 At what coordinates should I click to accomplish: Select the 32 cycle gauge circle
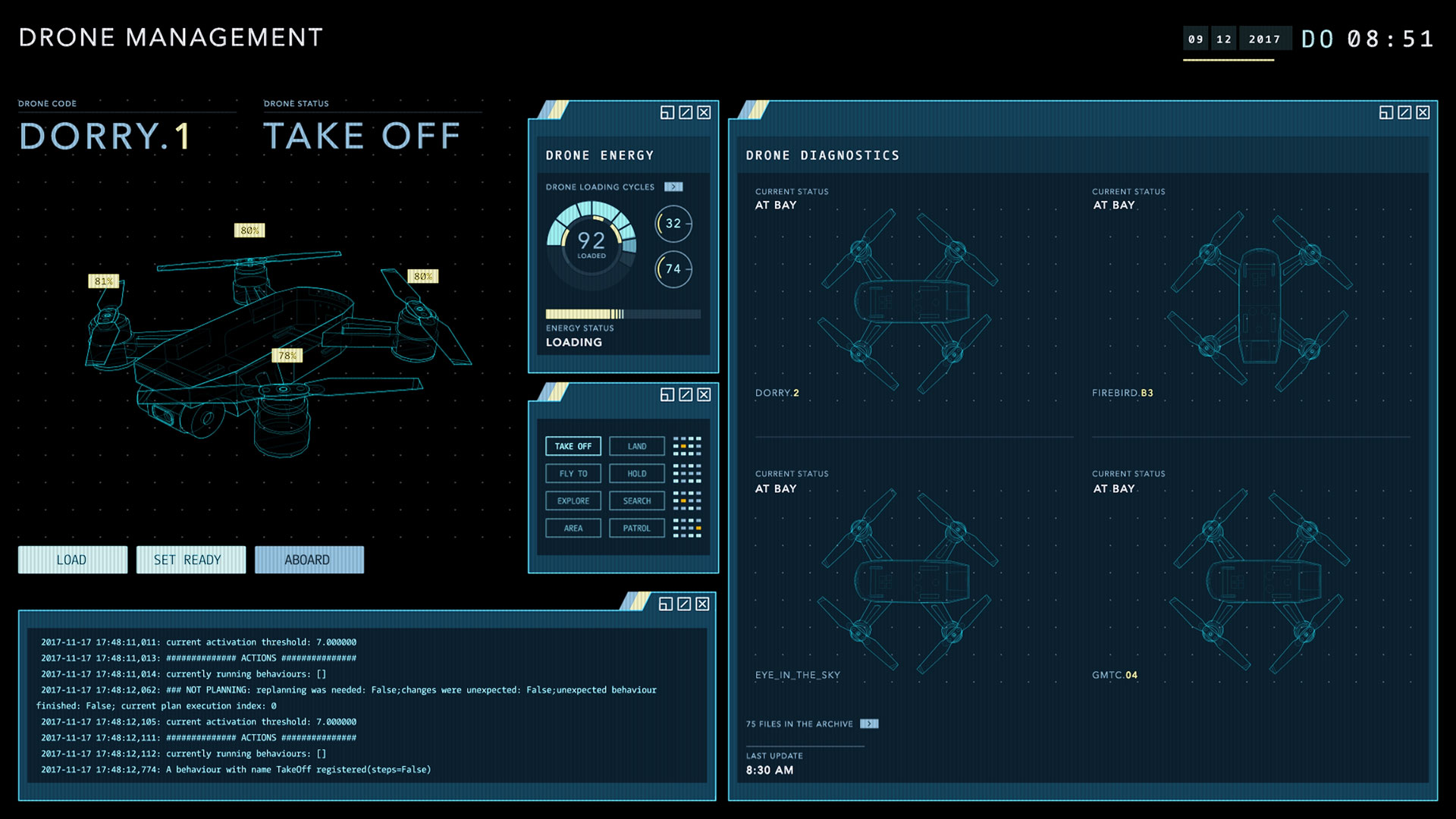[673, 224]
